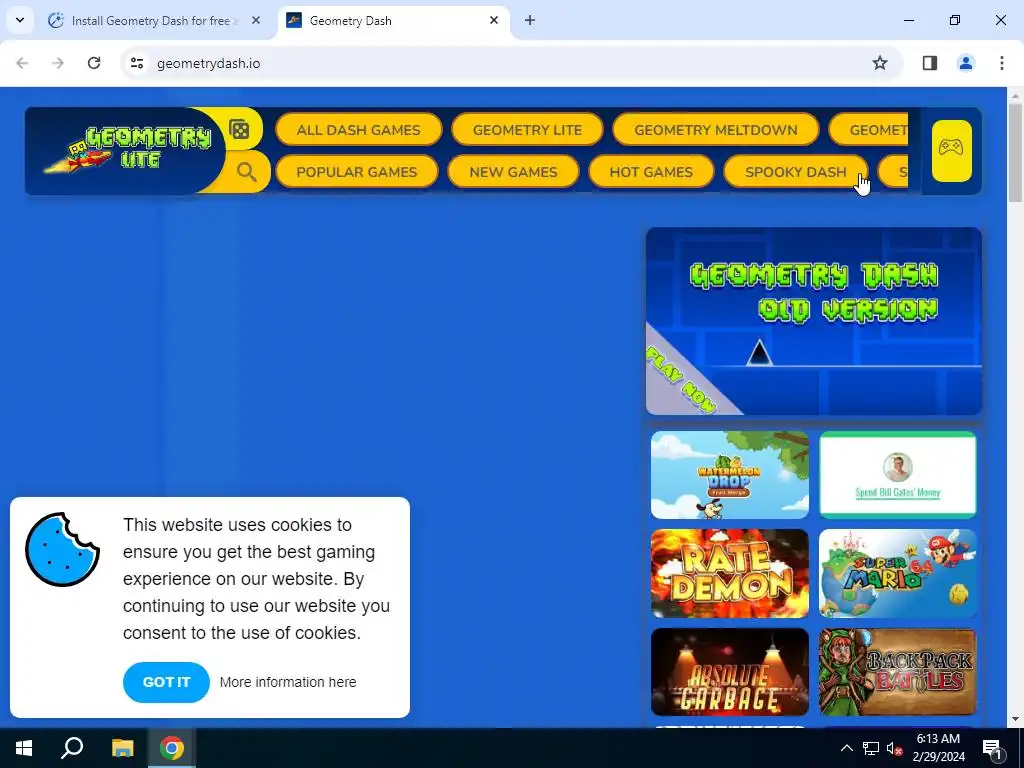Open the All Dash Games category

pos(359,130)
